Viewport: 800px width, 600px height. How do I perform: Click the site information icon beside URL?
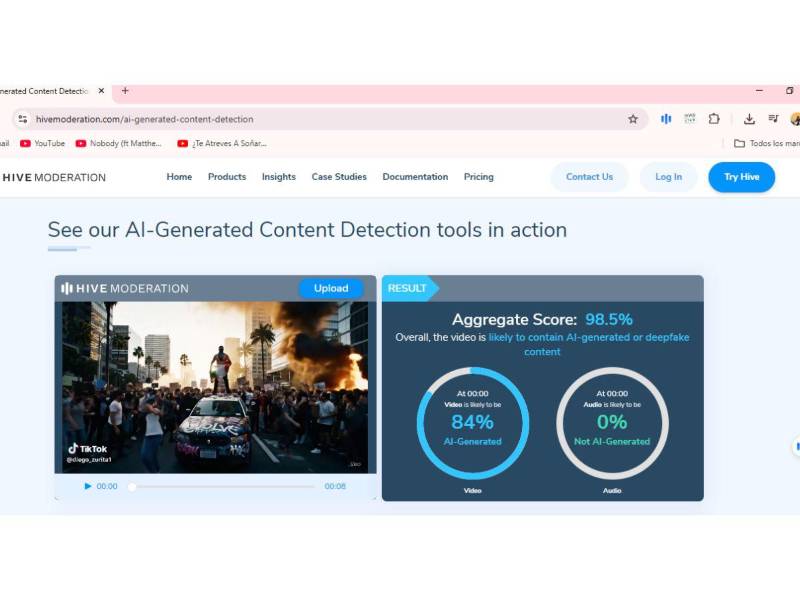(x=23, y=119)
